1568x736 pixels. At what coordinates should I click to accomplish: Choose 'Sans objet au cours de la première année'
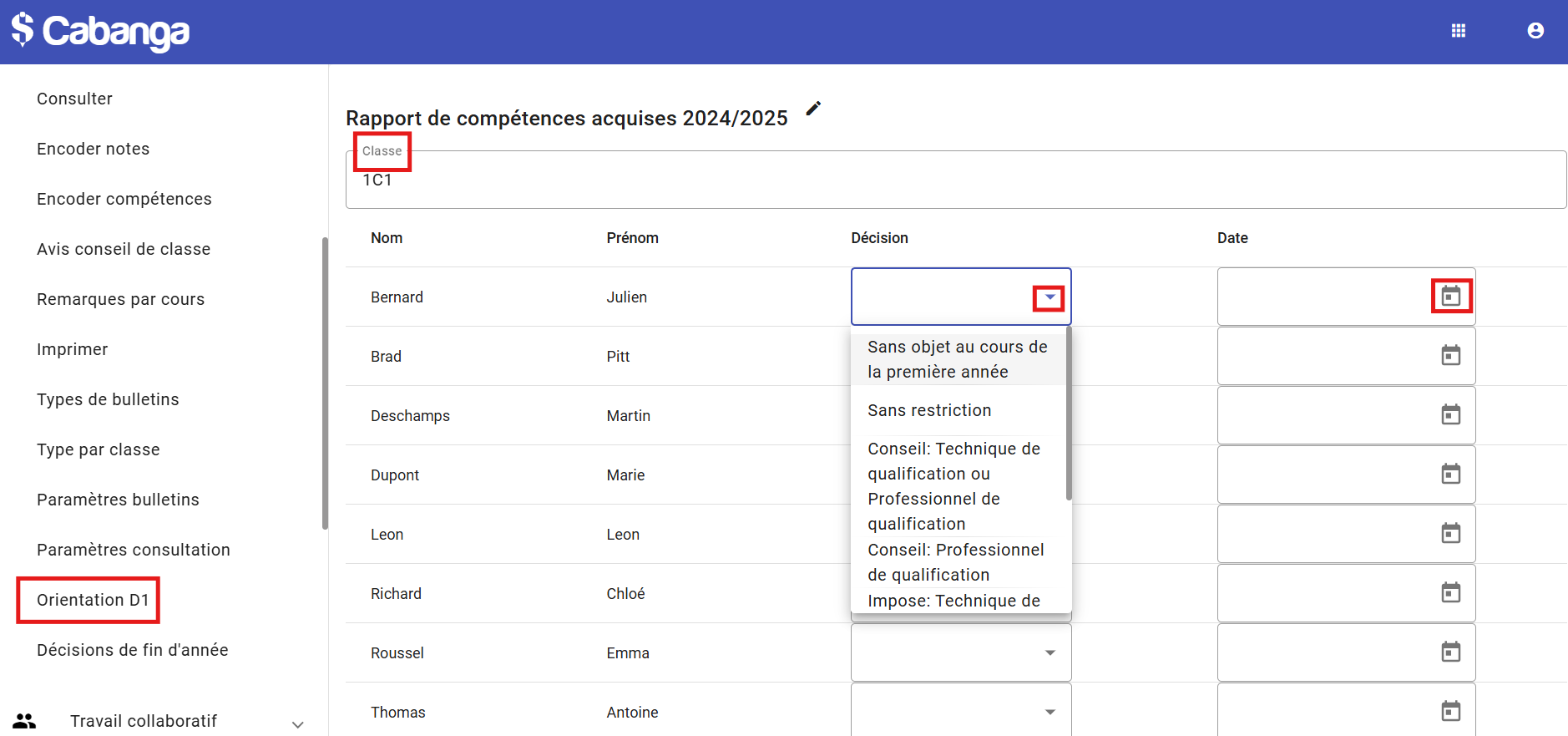[x=957, y=359]
